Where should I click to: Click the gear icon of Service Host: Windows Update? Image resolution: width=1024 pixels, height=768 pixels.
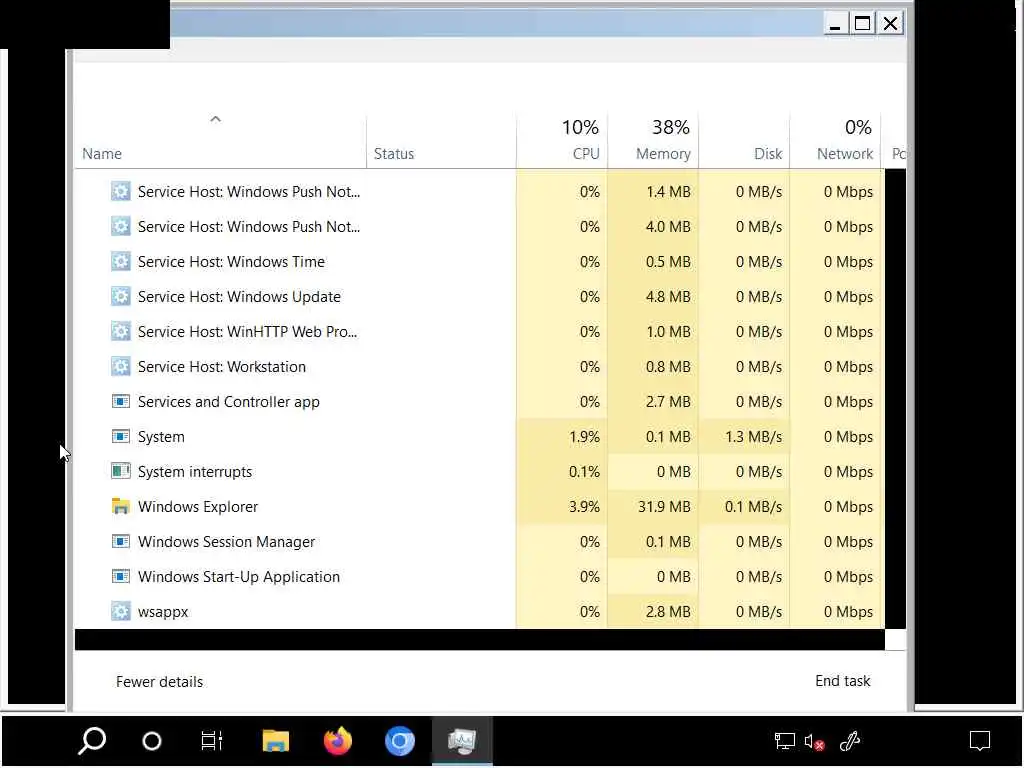pos(120,296)
